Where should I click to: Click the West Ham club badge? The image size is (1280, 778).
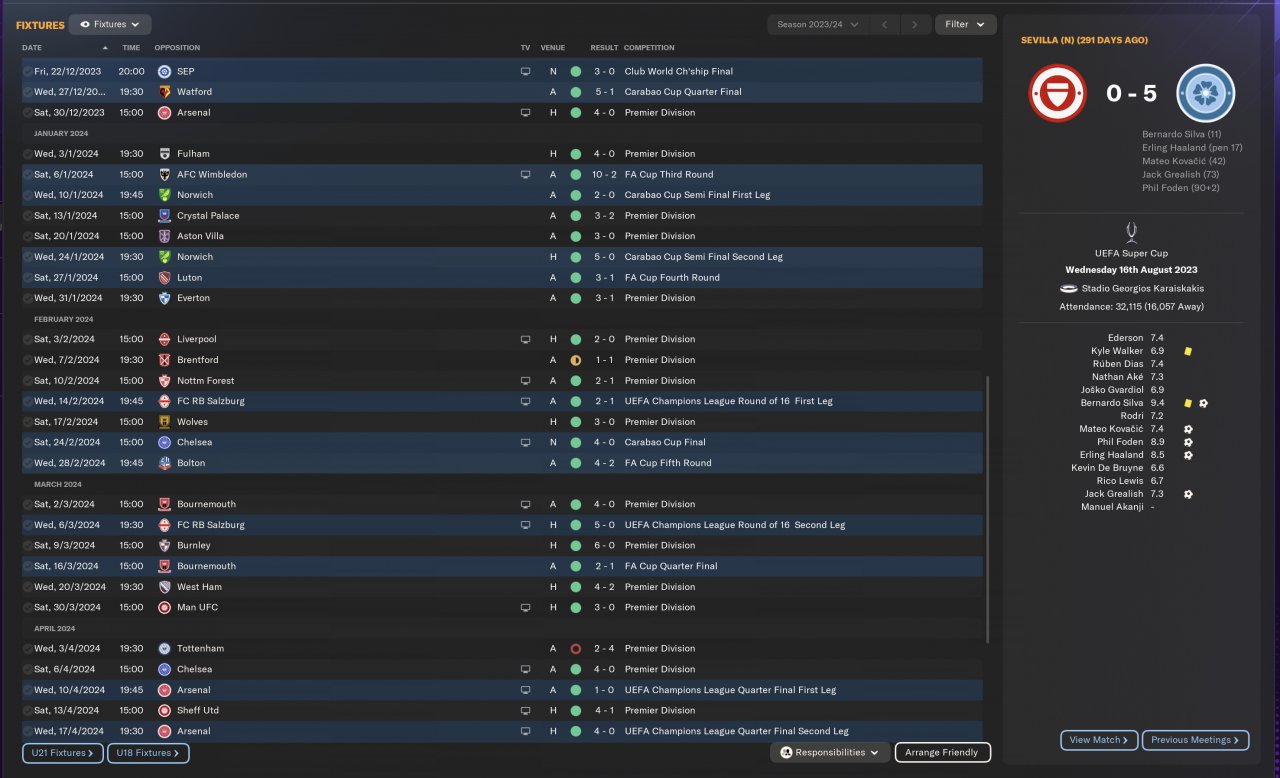[x=165, y=587]
